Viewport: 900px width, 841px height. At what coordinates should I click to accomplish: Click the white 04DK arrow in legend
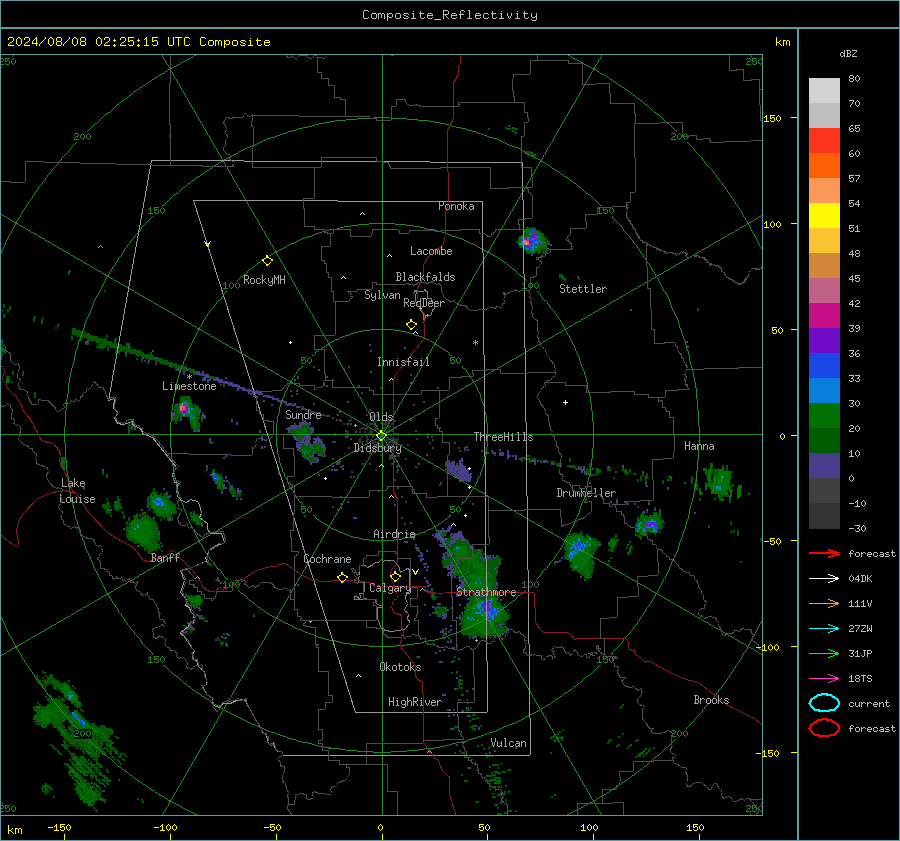pyautogui.click(x=824, y=579)
